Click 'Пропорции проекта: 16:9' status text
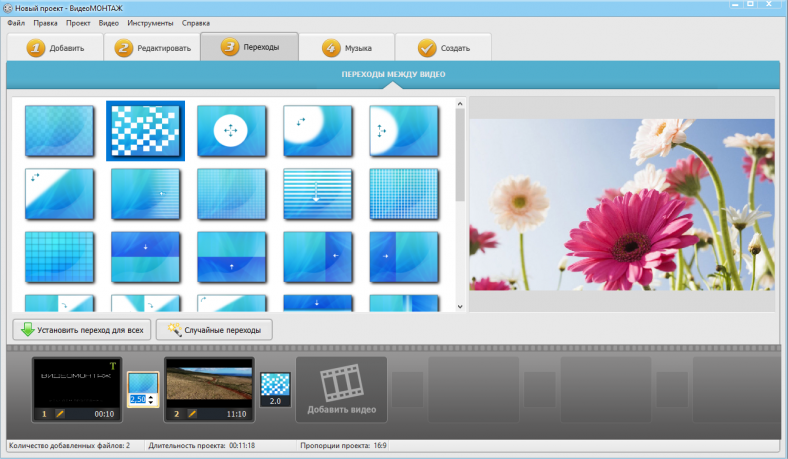788x459 pixels. pyautogui.click(x=343, y=445)
